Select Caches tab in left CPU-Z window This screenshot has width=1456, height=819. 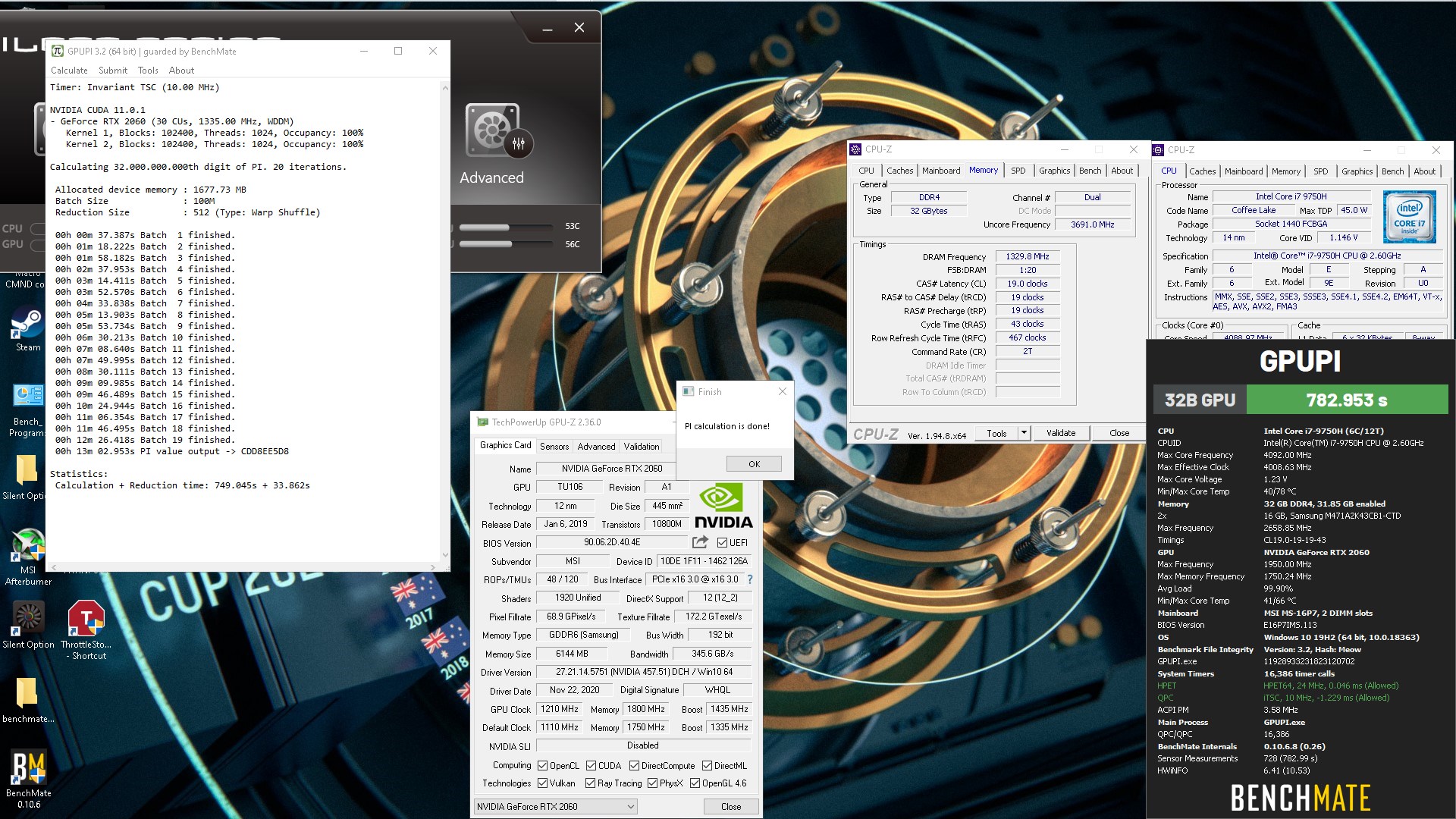[900, 171]
